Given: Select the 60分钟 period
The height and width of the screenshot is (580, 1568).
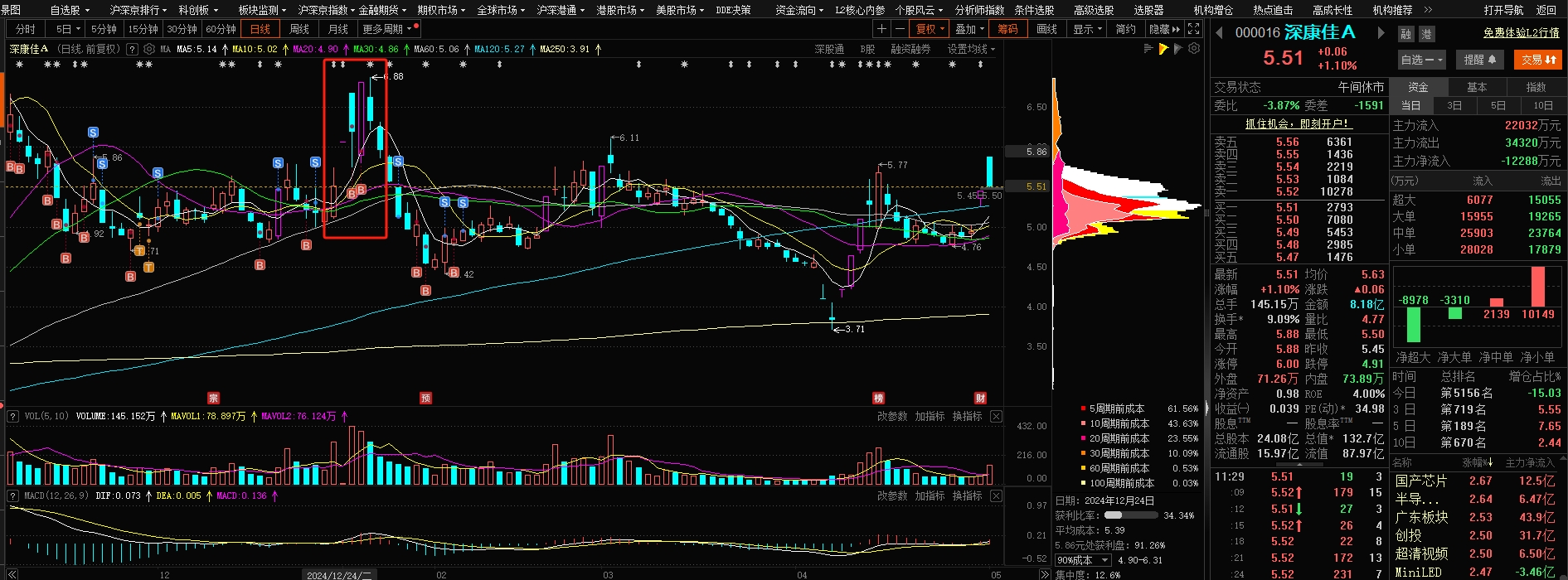Looking at the screenshot, I should pos(221,29).
